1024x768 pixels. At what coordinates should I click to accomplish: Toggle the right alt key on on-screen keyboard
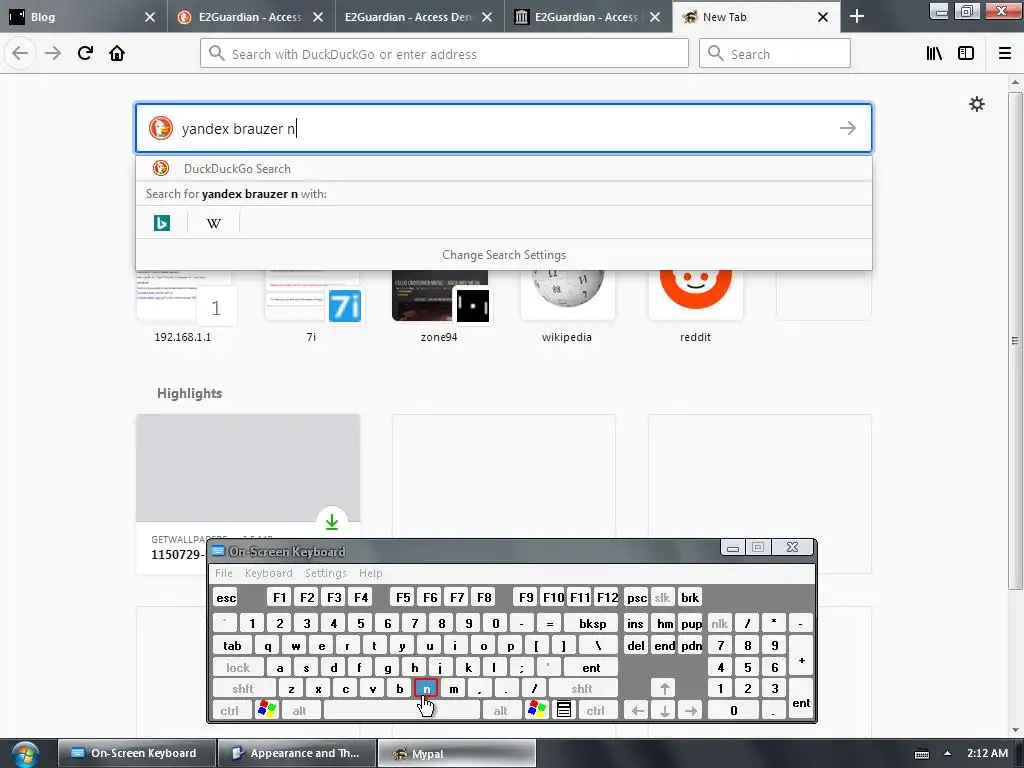pyautogui.click(x=500, y=711)
